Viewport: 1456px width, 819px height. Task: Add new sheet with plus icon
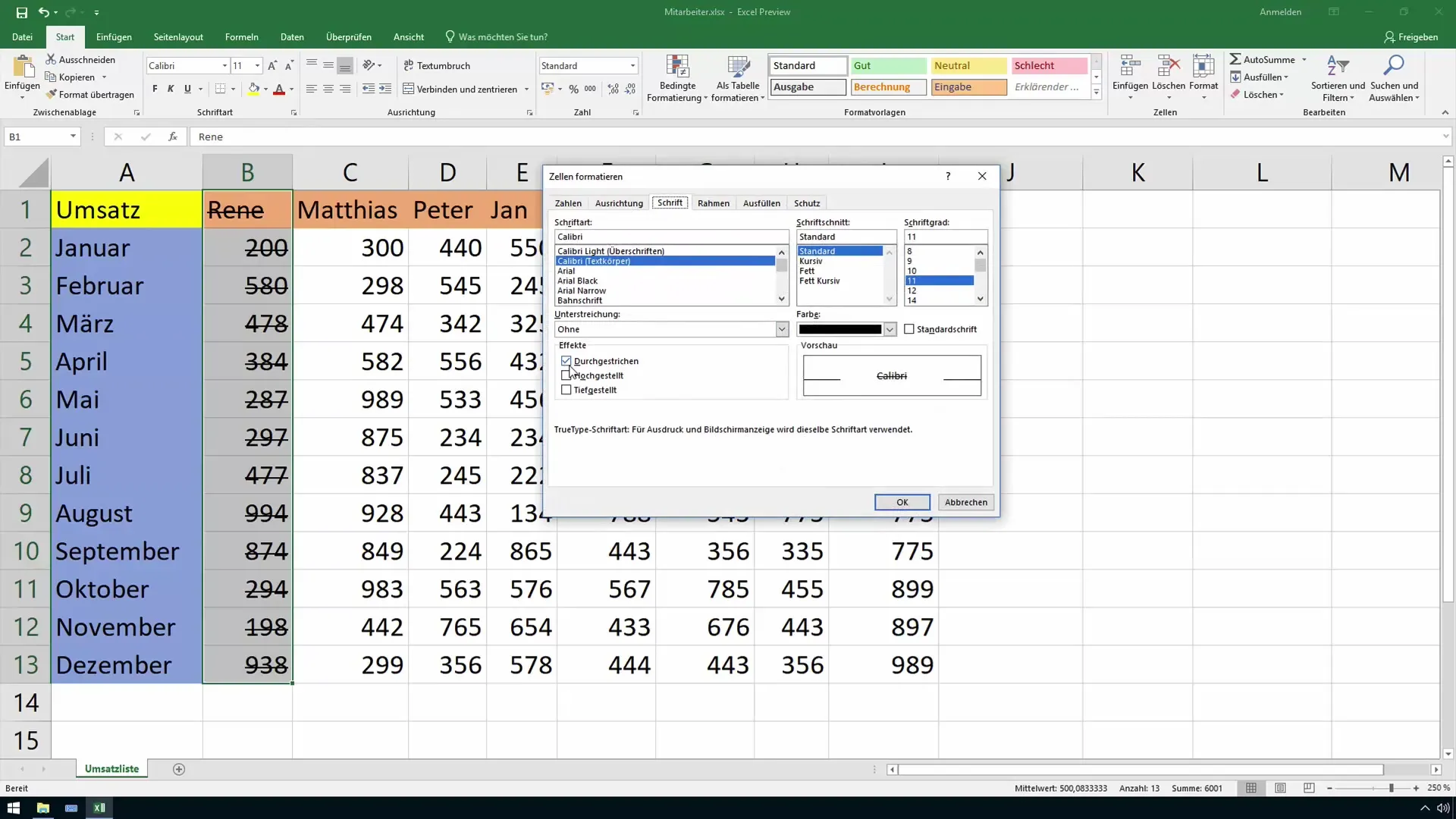(179, 769)
